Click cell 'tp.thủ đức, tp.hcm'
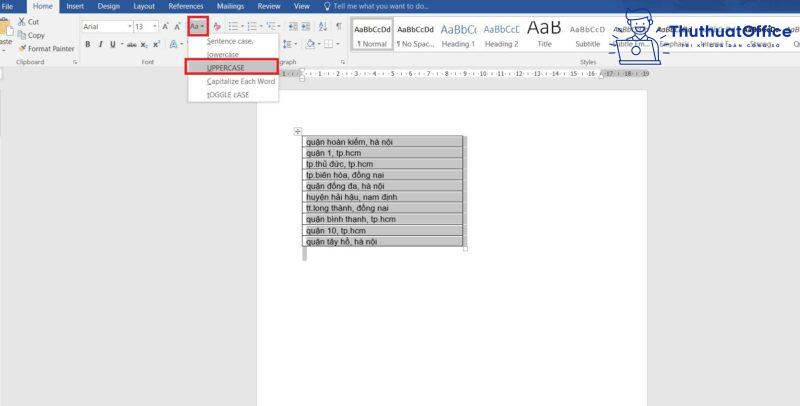This screenshot has width=800, height=406. click(x=382, y=164)
